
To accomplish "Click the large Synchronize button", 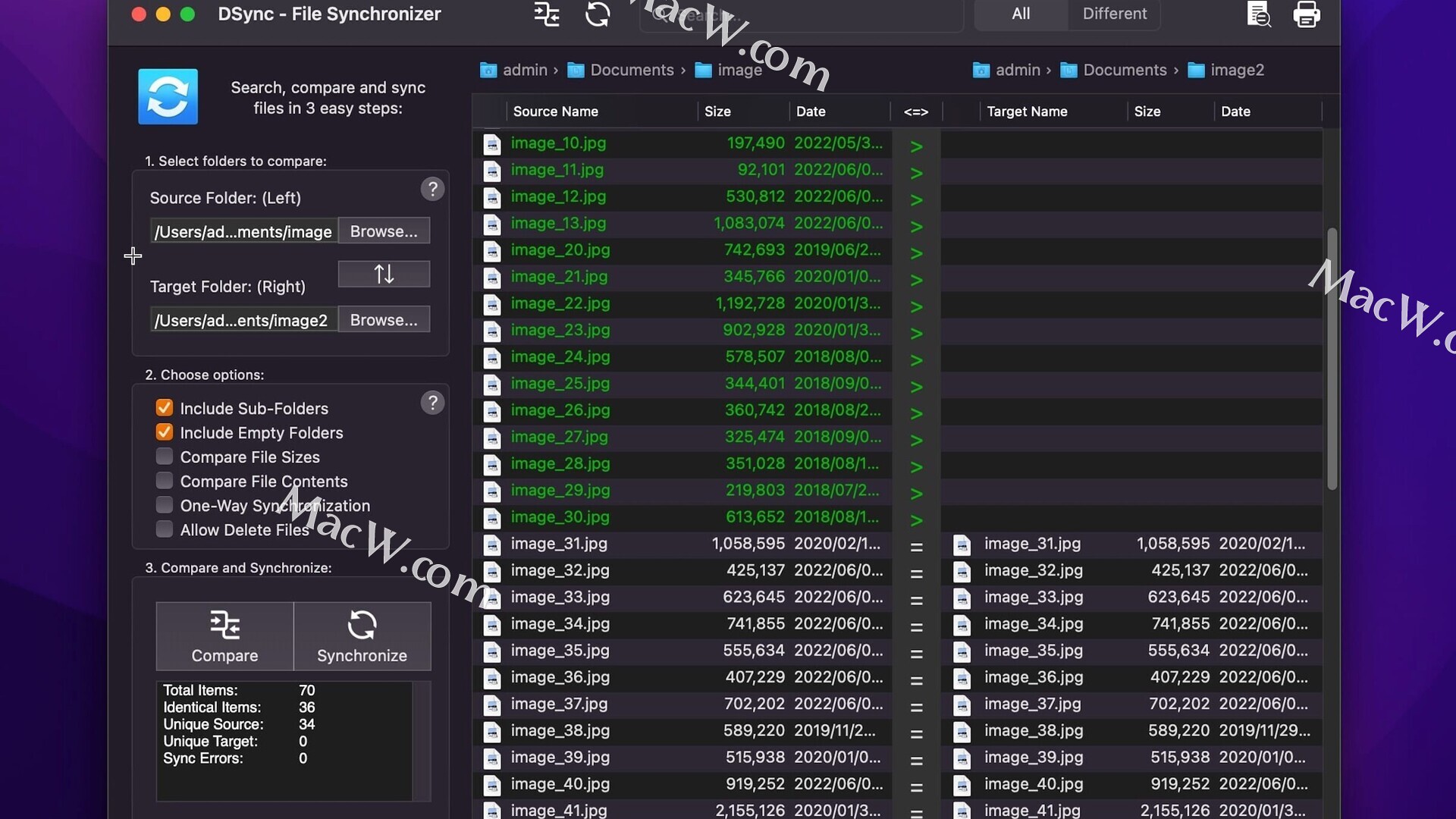I will click(362, 636).
